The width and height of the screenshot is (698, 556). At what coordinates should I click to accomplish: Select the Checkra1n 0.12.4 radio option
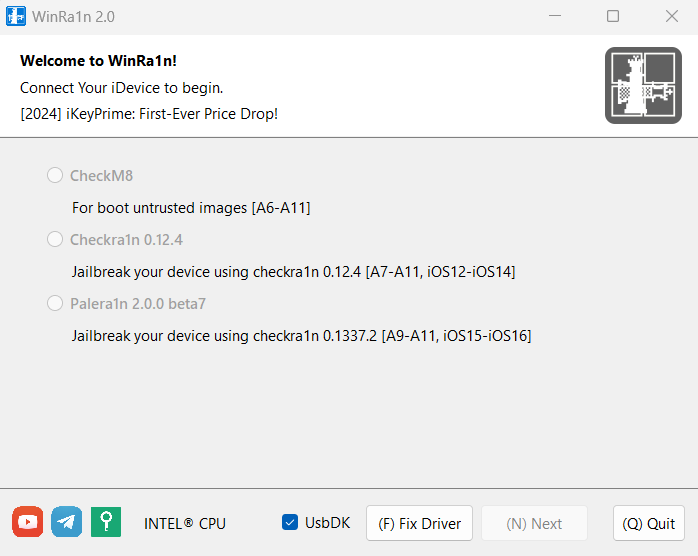(x=55, y=239)
